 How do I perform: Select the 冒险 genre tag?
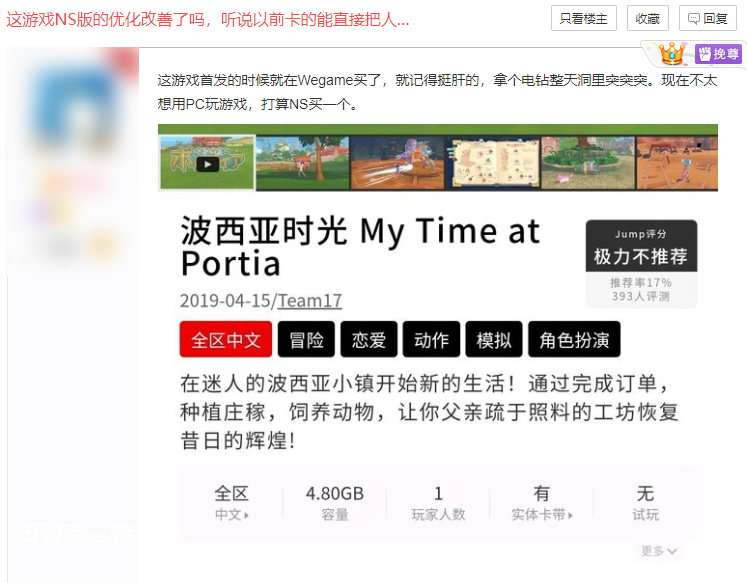point(306,340)
